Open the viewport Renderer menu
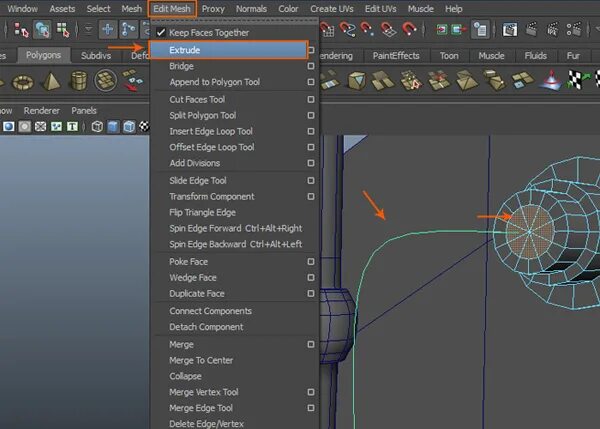600x429 pixels. tap(42, 111)
